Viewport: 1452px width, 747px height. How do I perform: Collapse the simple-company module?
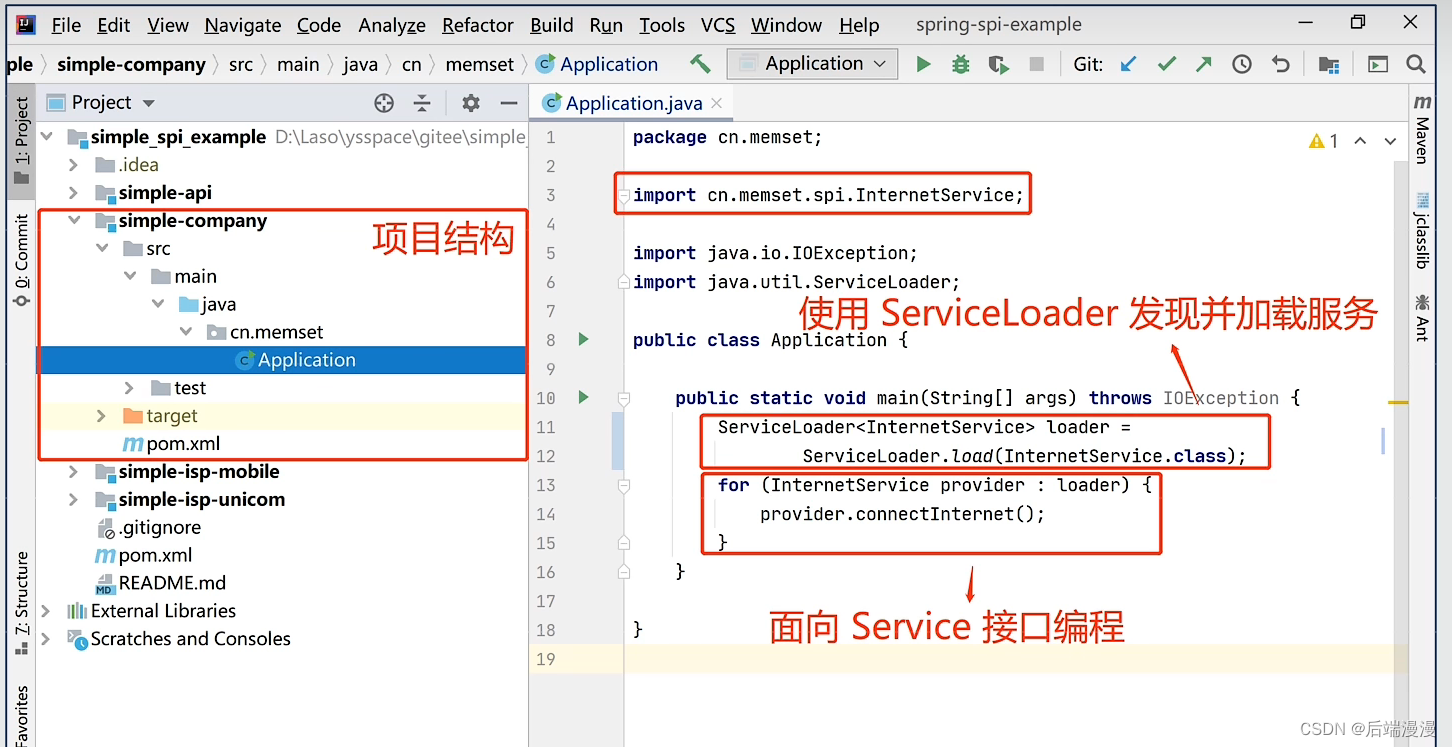pos(73,221)
